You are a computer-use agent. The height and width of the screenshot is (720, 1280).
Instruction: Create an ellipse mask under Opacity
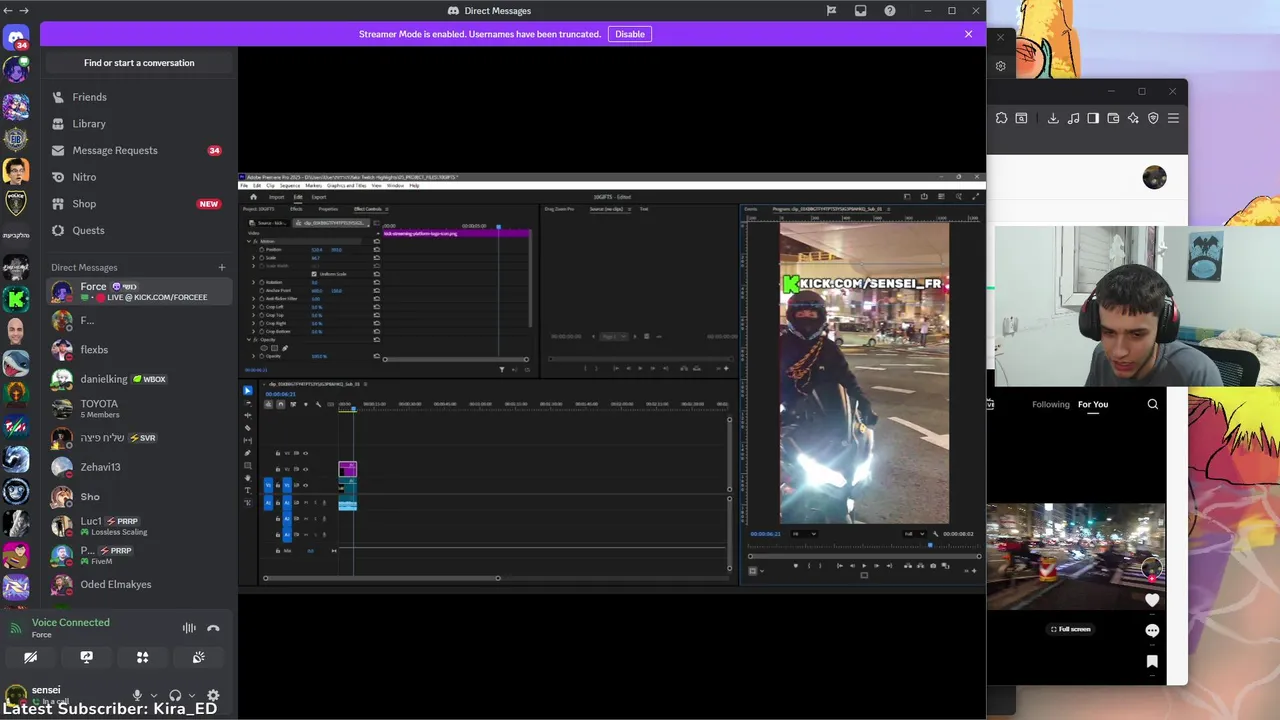pyautogui.click(x=264, y=348)
